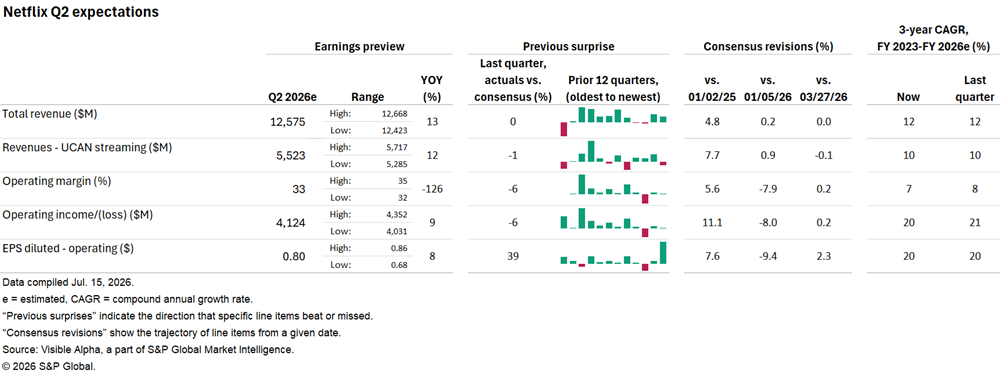
Task: Select the Previous surprise column header
Action: click(569, 47)
